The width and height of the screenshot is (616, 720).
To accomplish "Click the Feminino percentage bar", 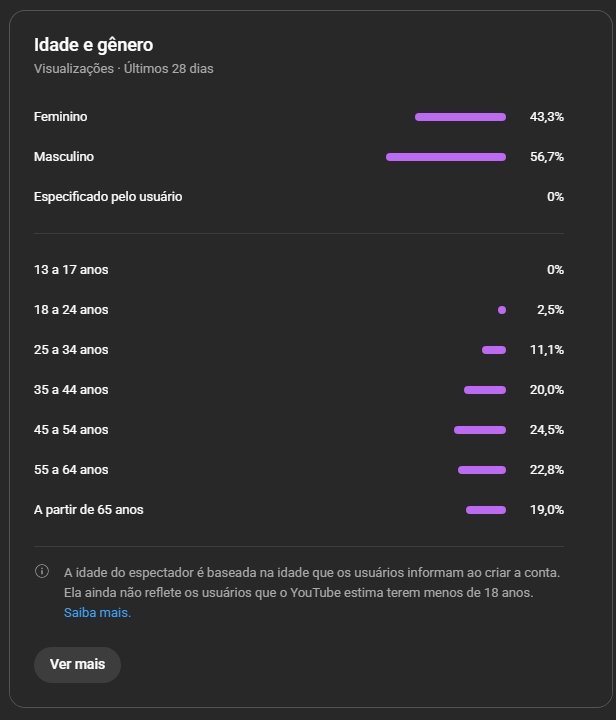I will coord(460,117).
